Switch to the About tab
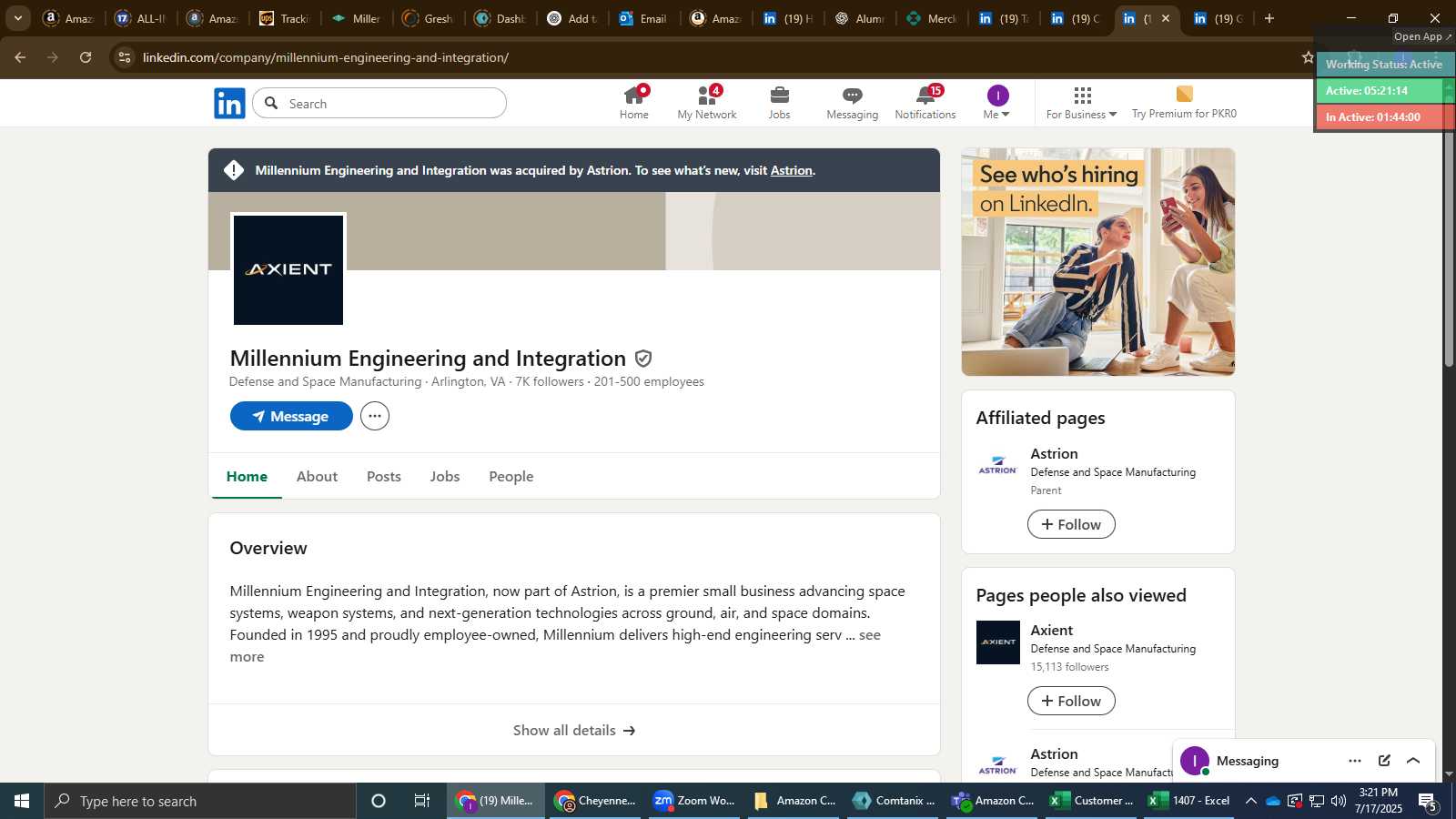 click(x=317, y=476)
